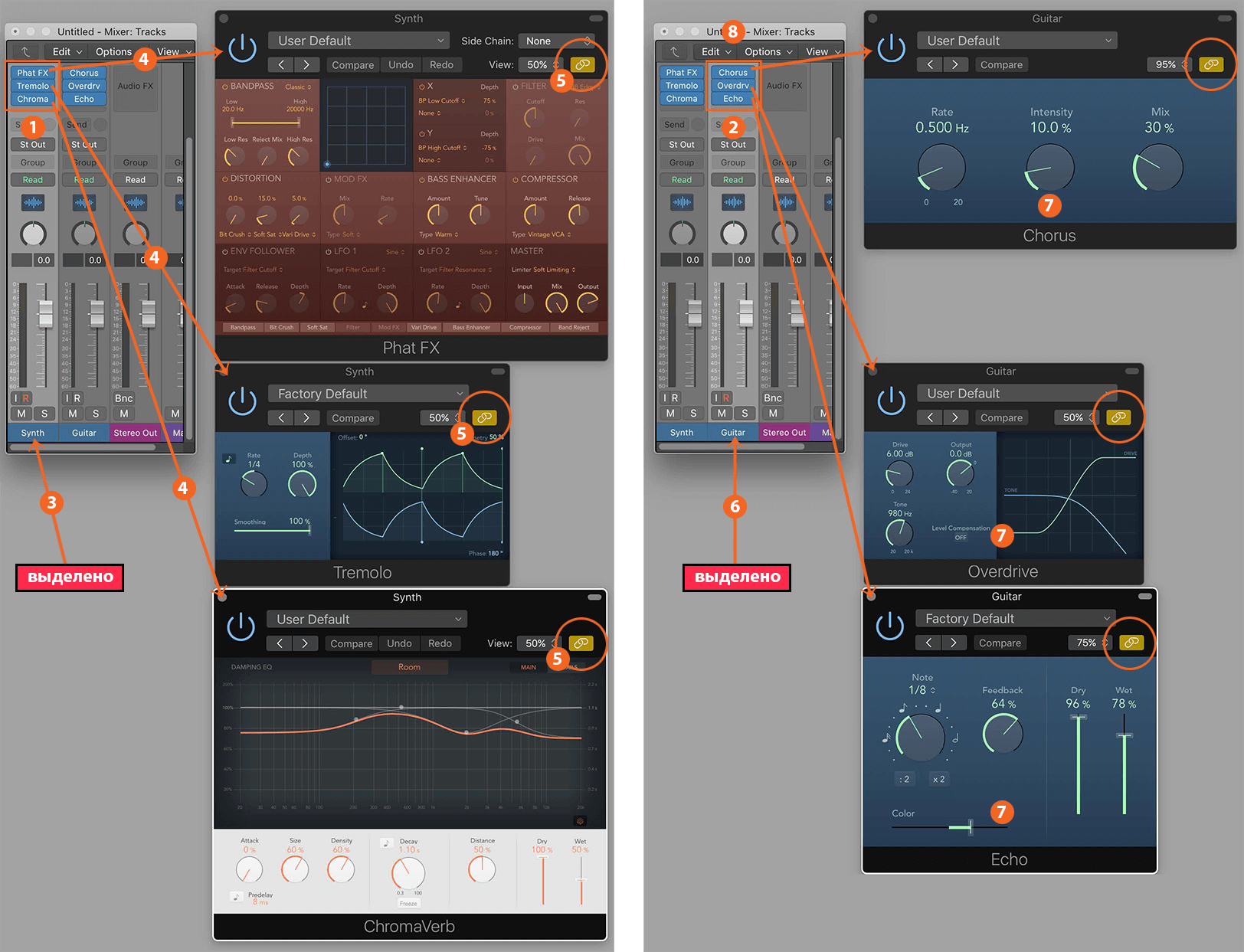Go to previous preset in Overdrive window
1244x952 pixels.
[x=930, y=417]
